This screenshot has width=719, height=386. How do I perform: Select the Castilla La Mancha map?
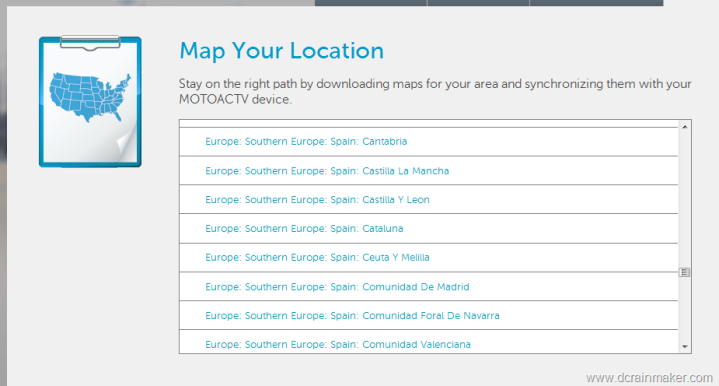[x=327, y=171]
